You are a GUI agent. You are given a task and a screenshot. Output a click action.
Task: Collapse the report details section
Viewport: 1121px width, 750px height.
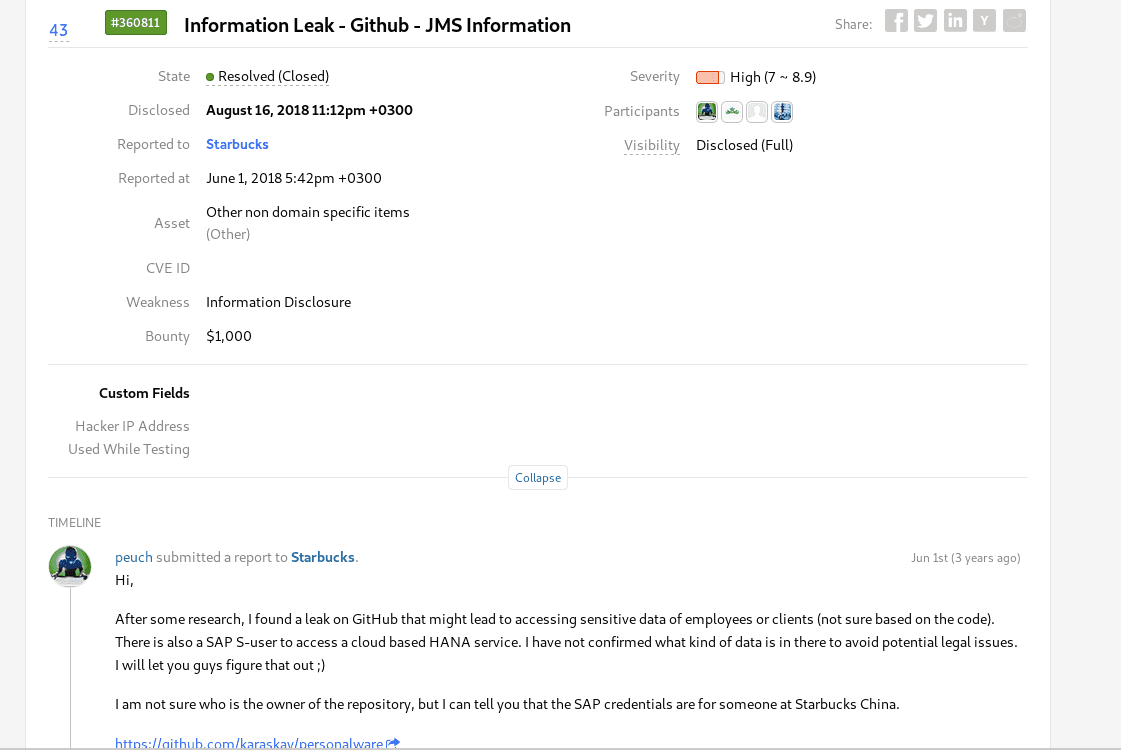coord(538,477)
